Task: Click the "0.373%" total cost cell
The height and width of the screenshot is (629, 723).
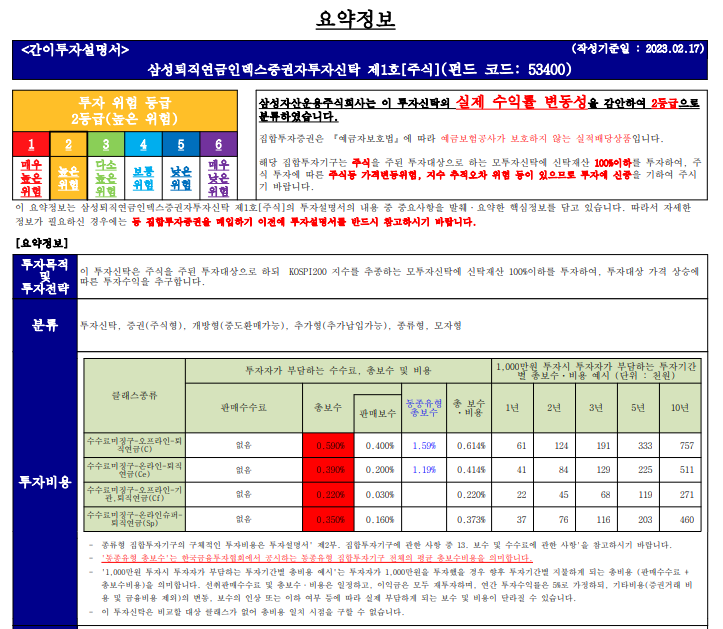Action: click(x=471, y=519)
